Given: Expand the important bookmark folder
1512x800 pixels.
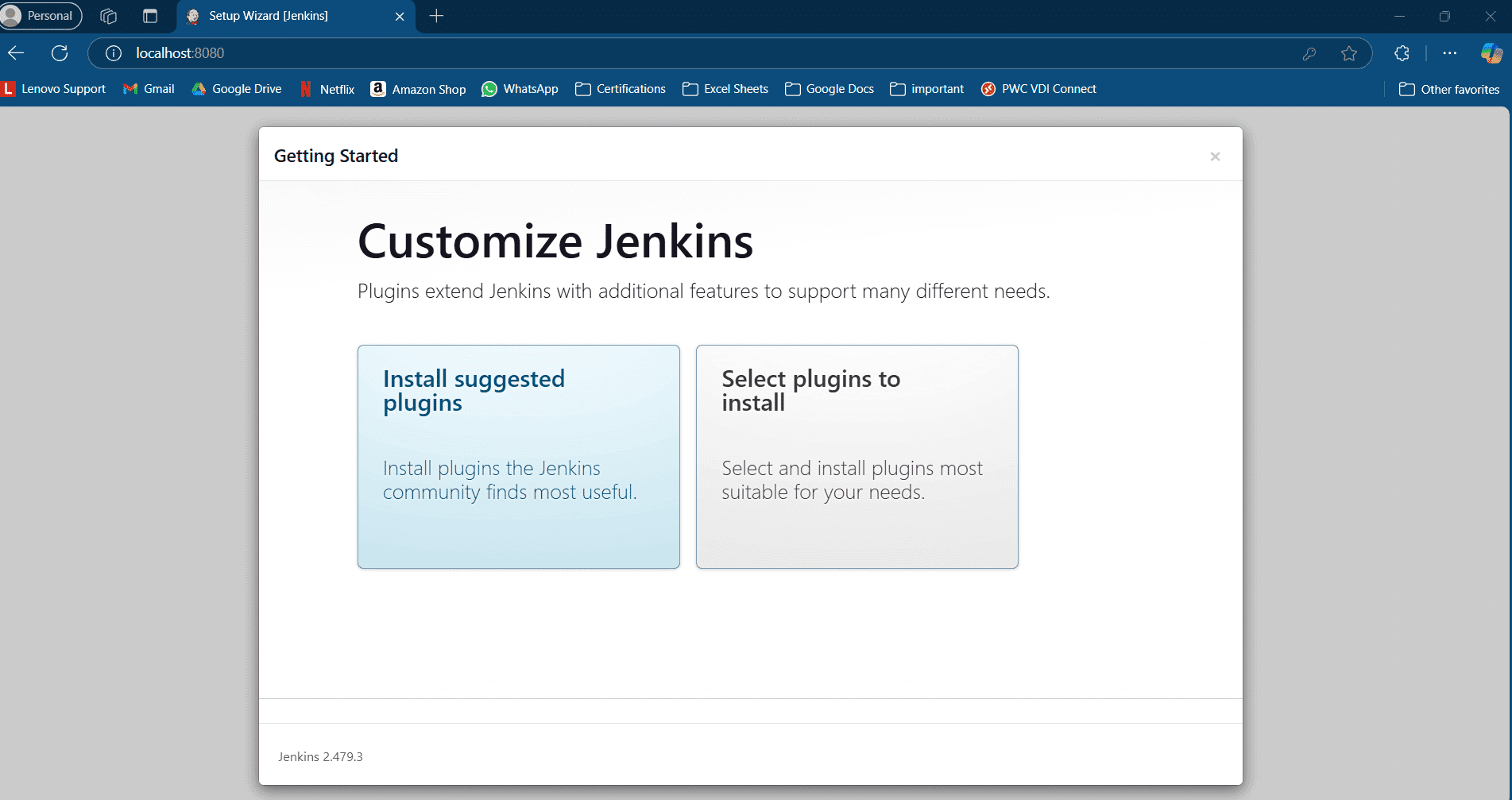Looking at the screenshot, I should point(927,89).
